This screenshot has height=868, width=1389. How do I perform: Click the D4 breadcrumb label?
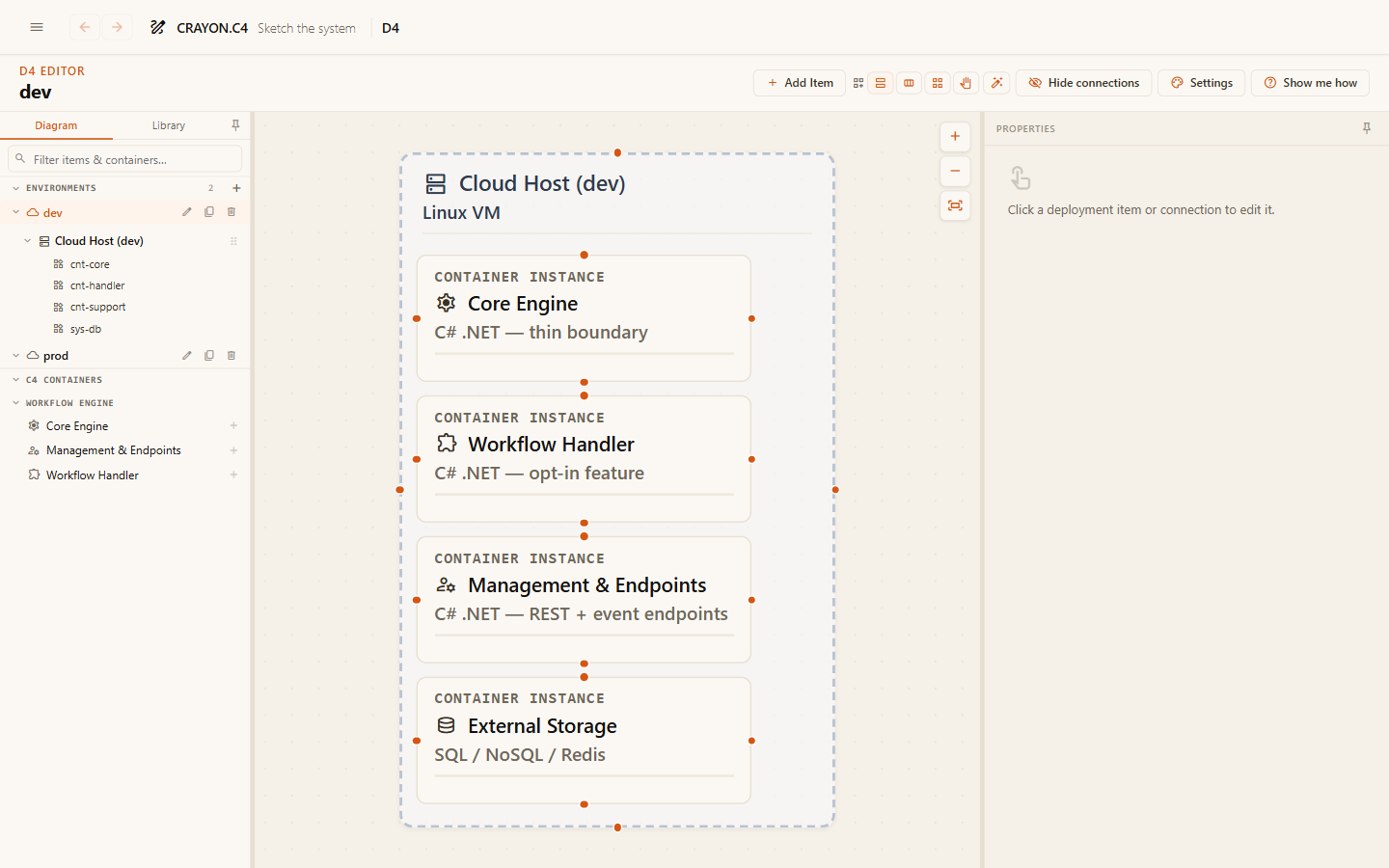391,28
